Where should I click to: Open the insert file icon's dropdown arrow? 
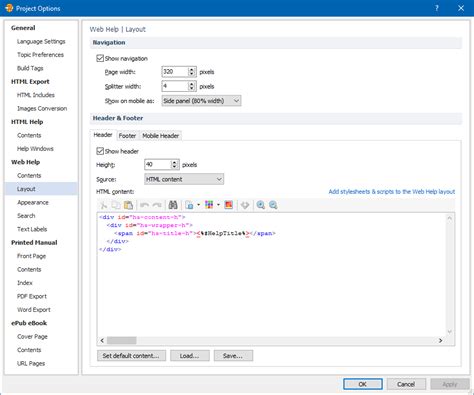[x=198, y=205]
